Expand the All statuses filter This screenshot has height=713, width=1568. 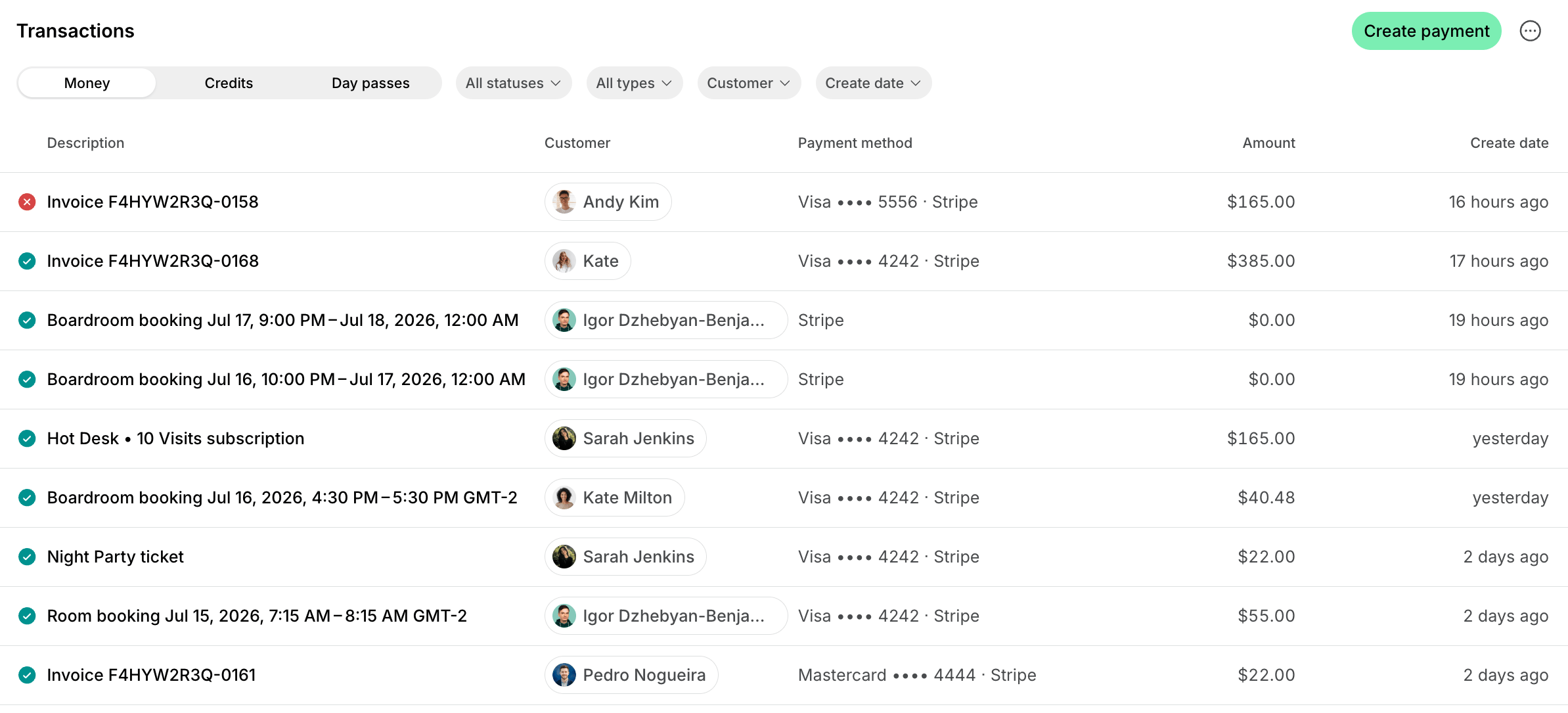coord(514,83)
